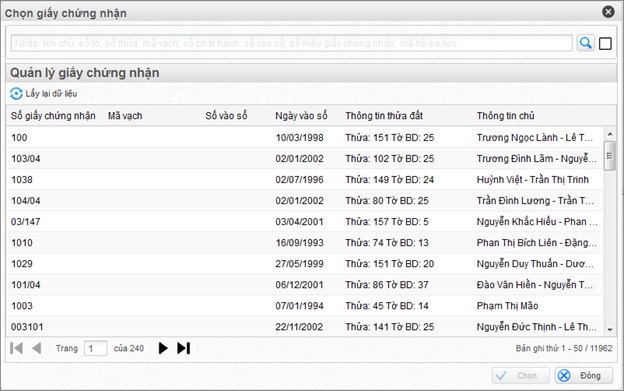The height and width of the screenshot is (391, 624).
Task: Click date 06/12/2001
Action: click(x=300, y=285)
